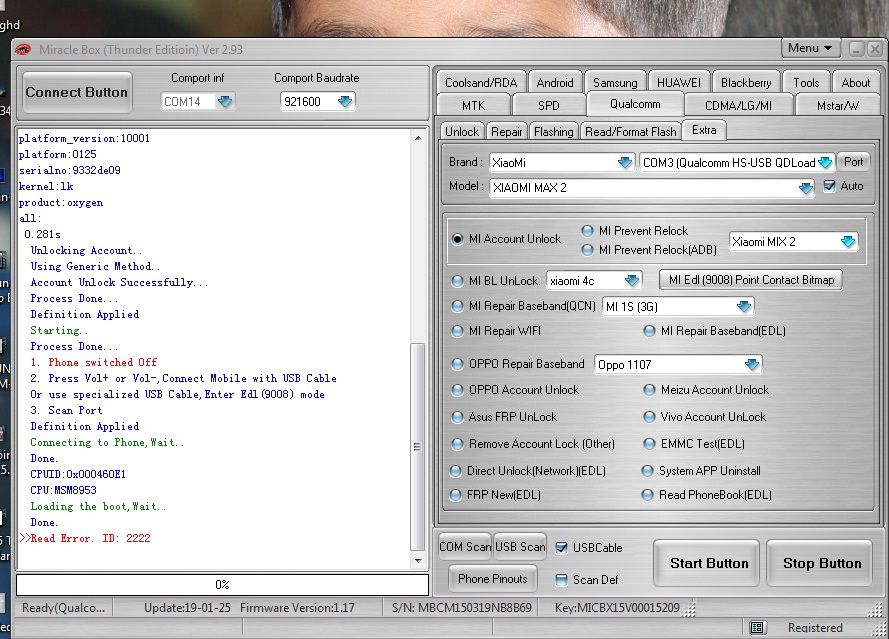Switch to the About tab
Image resolution: width=889 pixels, height=639 pixels.
click(x=856, y=83)
